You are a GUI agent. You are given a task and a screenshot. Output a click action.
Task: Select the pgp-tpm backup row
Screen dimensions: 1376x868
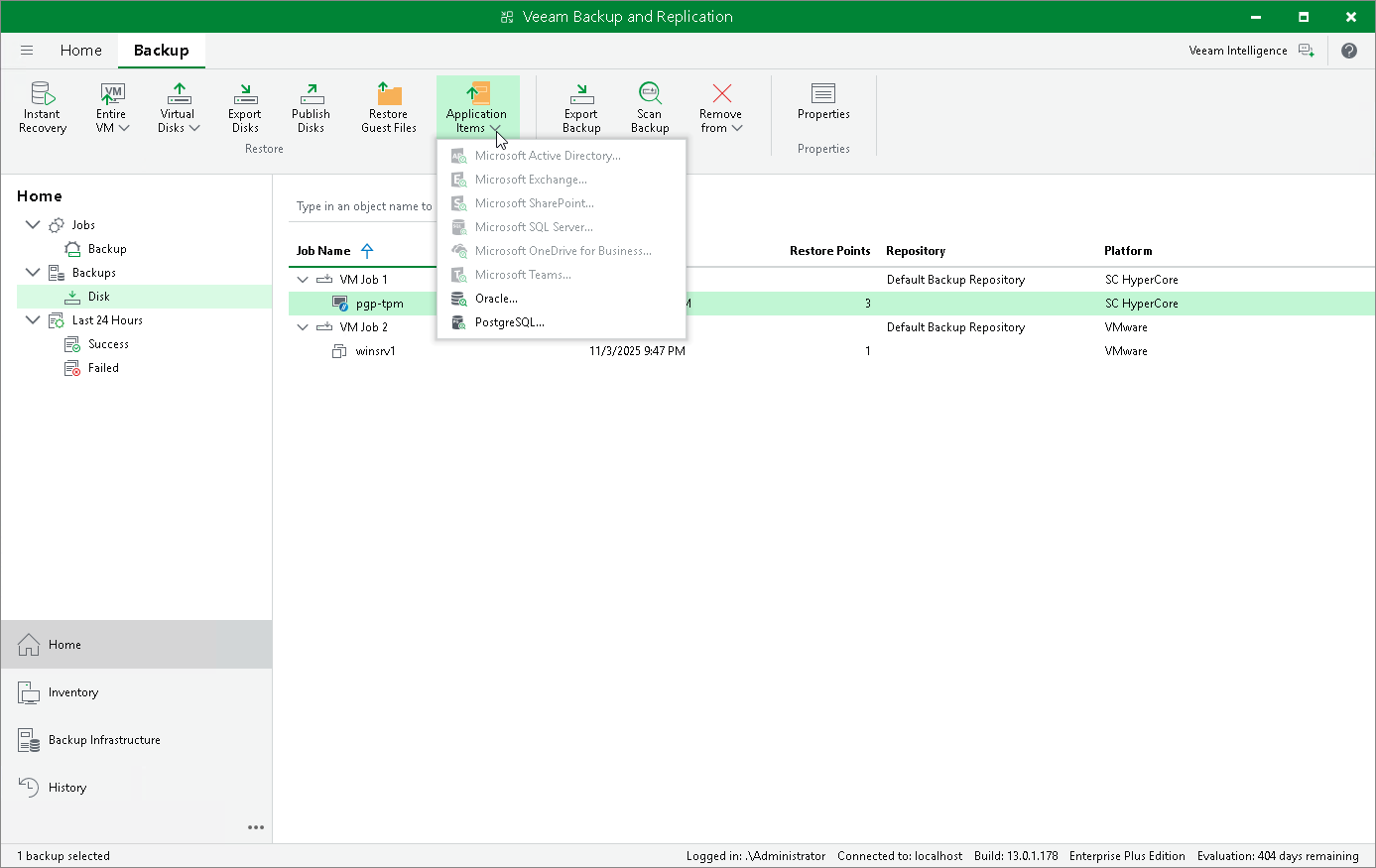click(x=831, y=304)
